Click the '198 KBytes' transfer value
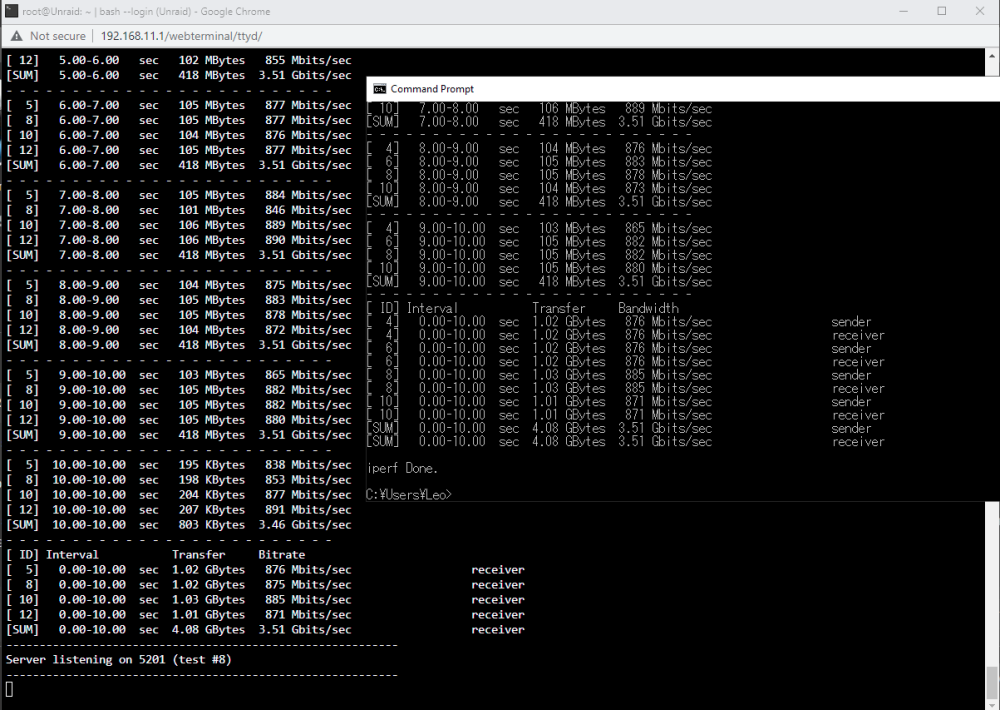This screenshot has width=1000, height=710. point(212,480)
